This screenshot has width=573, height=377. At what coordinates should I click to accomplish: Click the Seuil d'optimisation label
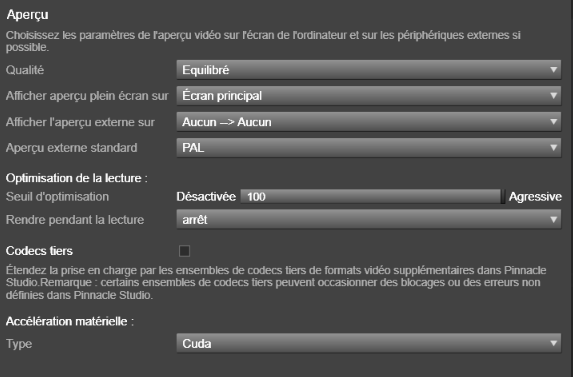57,197
